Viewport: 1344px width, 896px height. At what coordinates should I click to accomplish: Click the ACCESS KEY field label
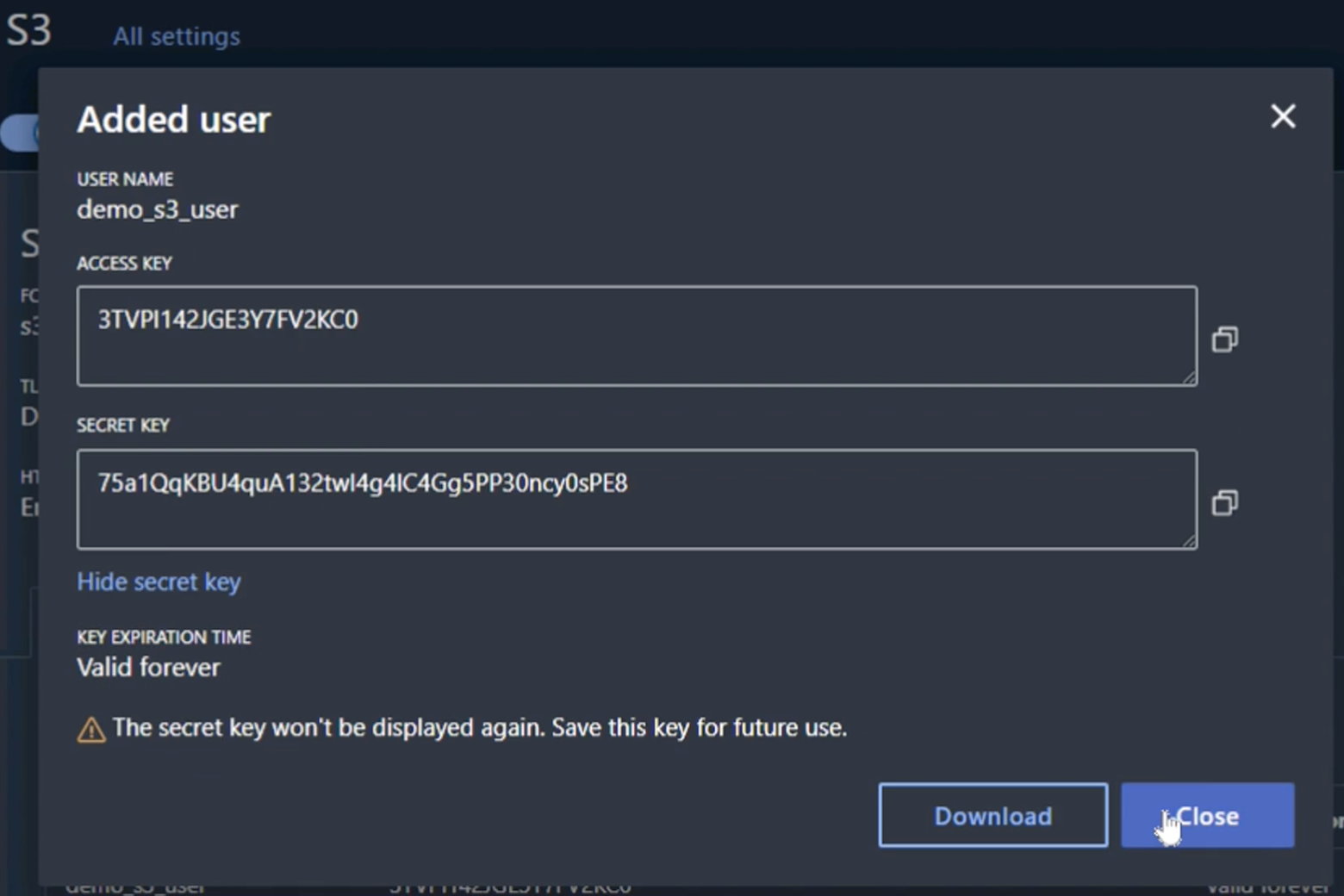coord(124,264)
